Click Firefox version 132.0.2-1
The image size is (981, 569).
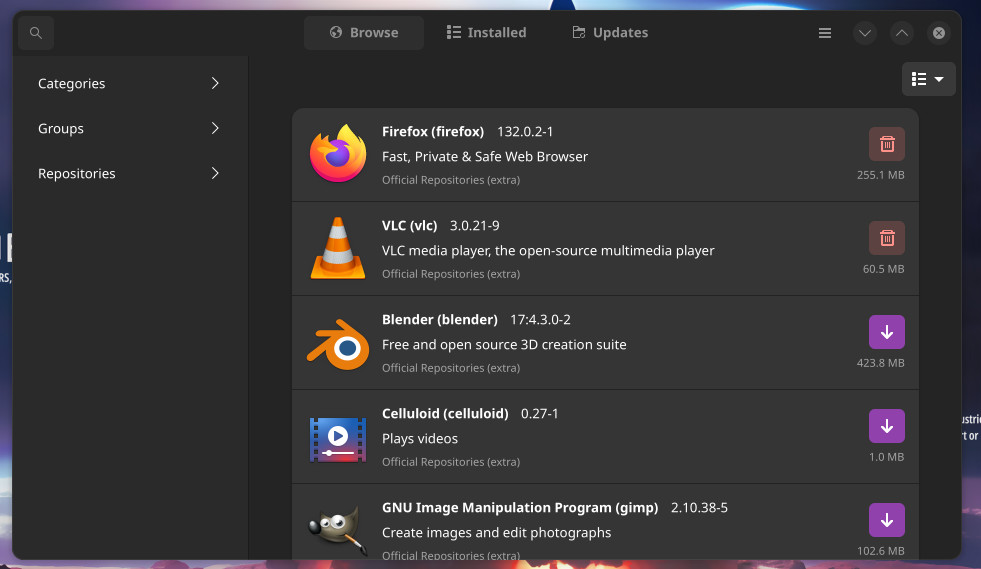525,131
